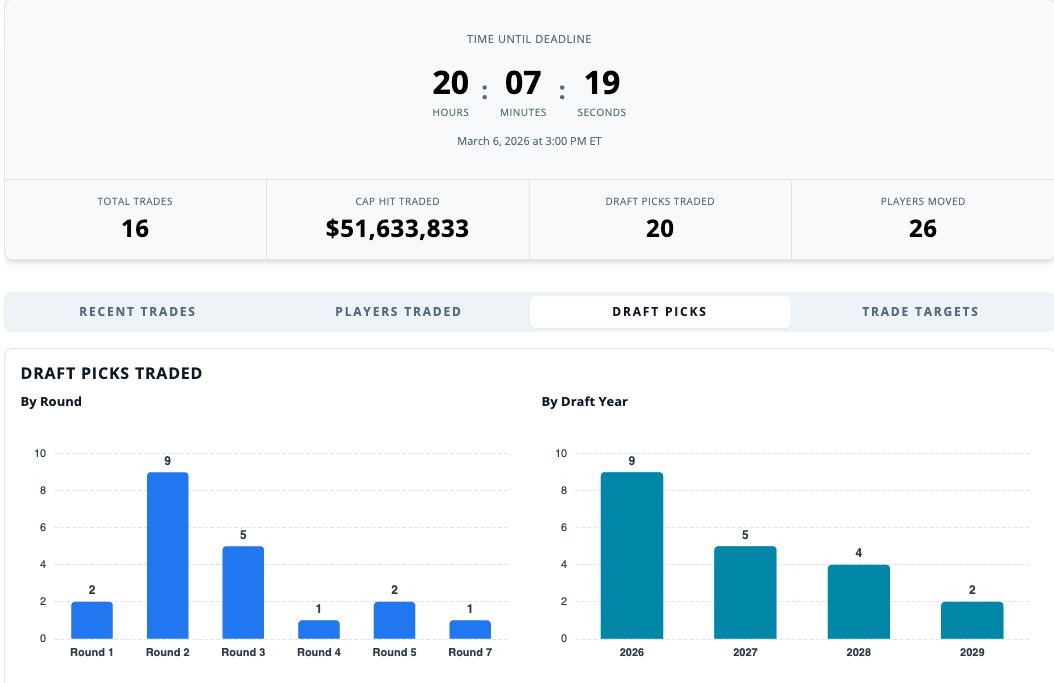The width and height of the screenshot is (1054, 683).
Task: Click the Round 1 bar in By Round chart
Action: pyautogui.click(x=92, y=620)
